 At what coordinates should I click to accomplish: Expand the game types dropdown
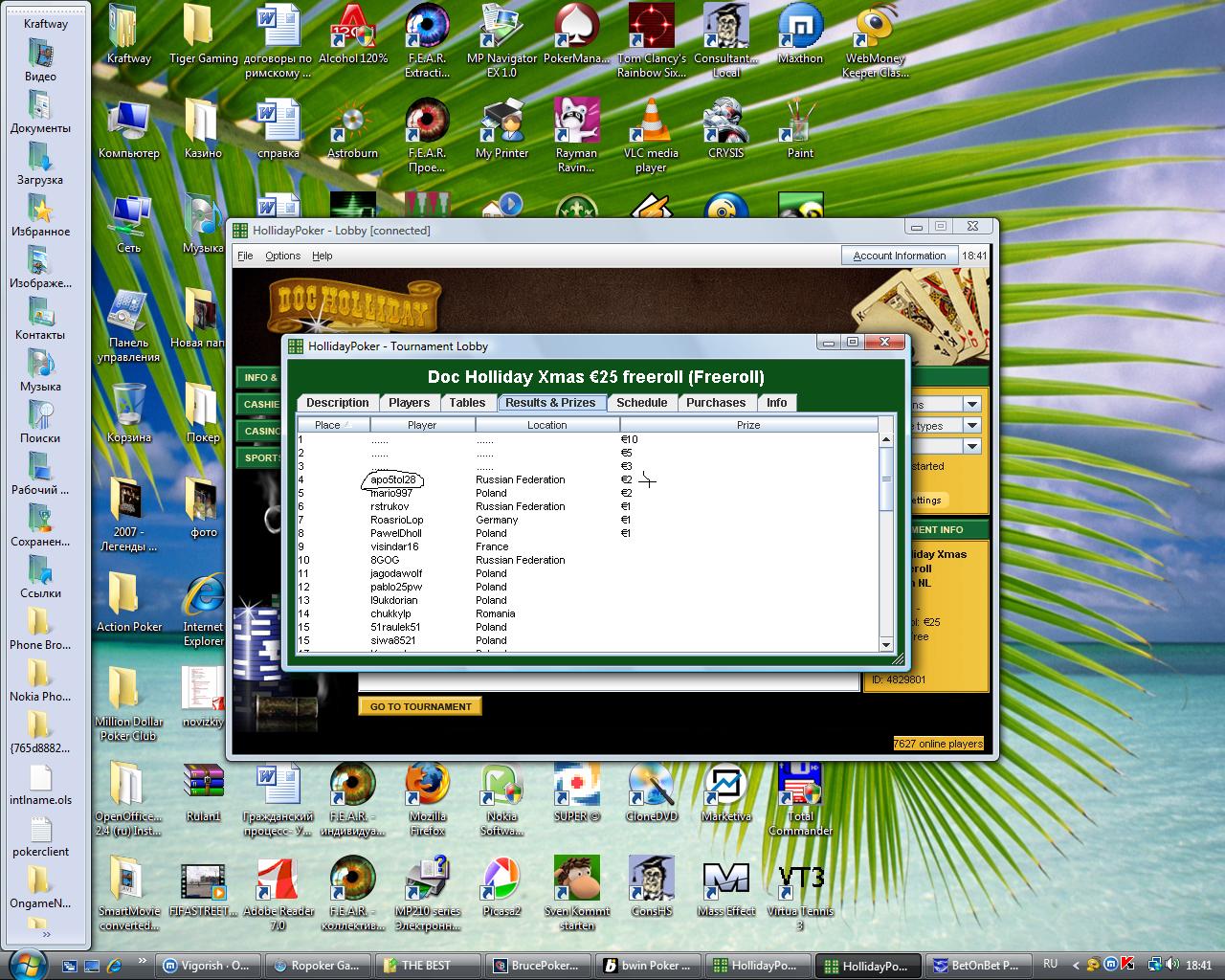pyautogui.click(x=971, y=425)
